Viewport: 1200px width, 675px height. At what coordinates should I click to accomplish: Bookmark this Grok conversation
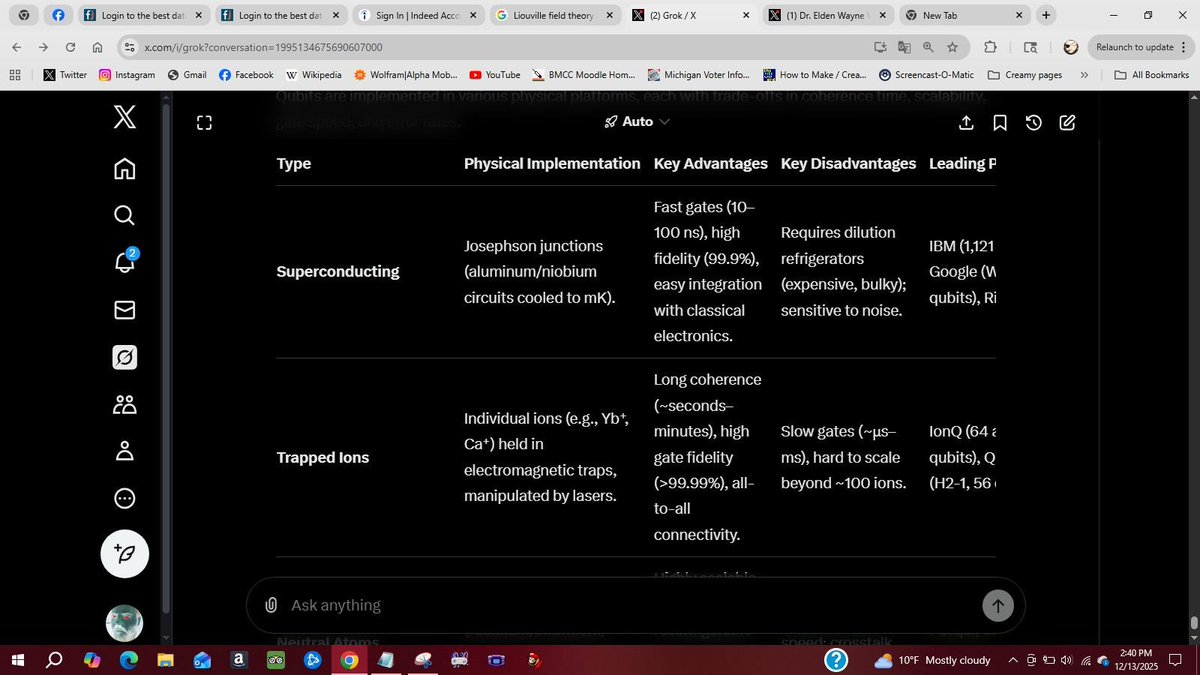pyautogui.click(x=1000, y=122)
